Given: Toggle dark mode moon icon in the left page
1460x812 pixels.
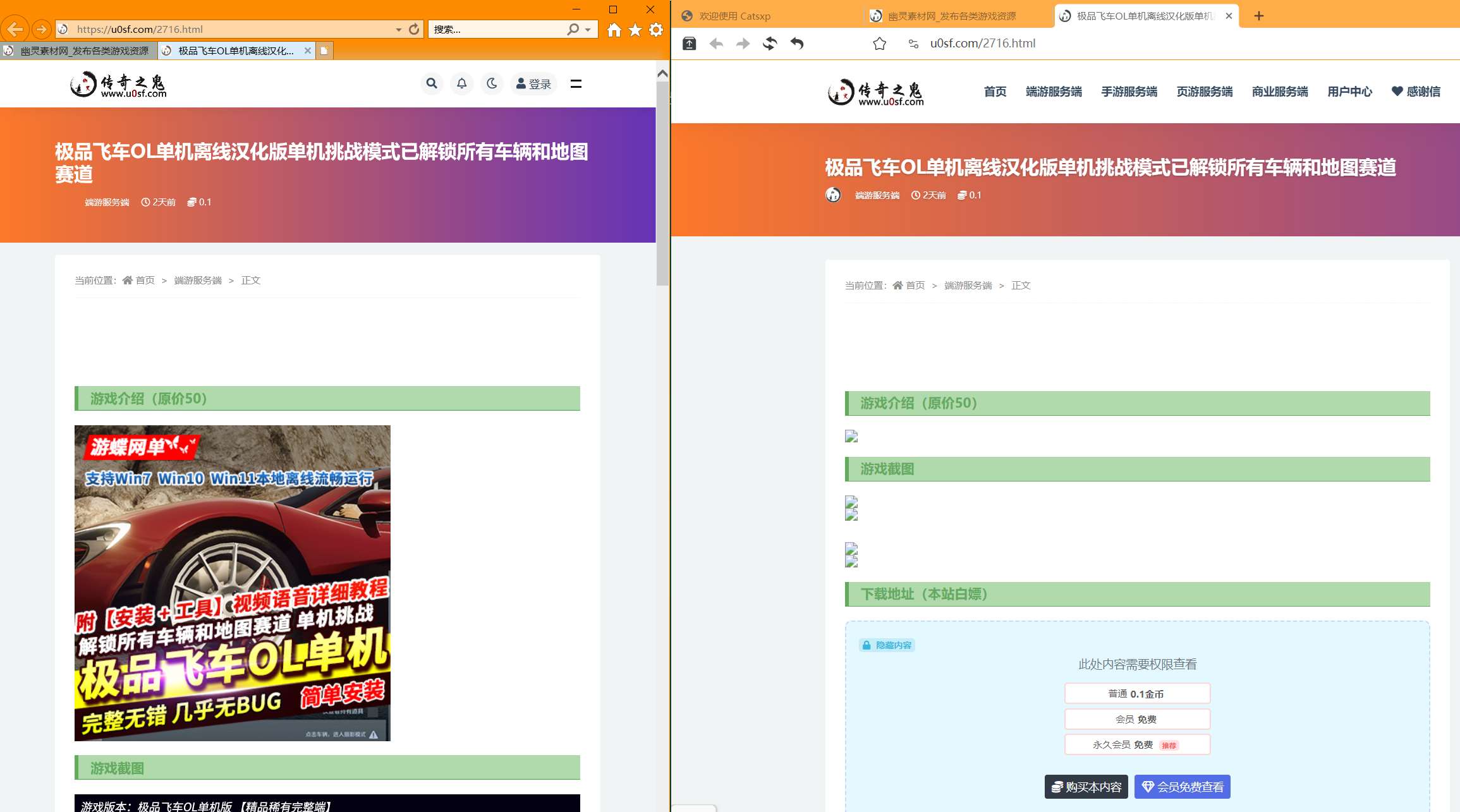Looking at the screenshot, I should click(492, 83).
